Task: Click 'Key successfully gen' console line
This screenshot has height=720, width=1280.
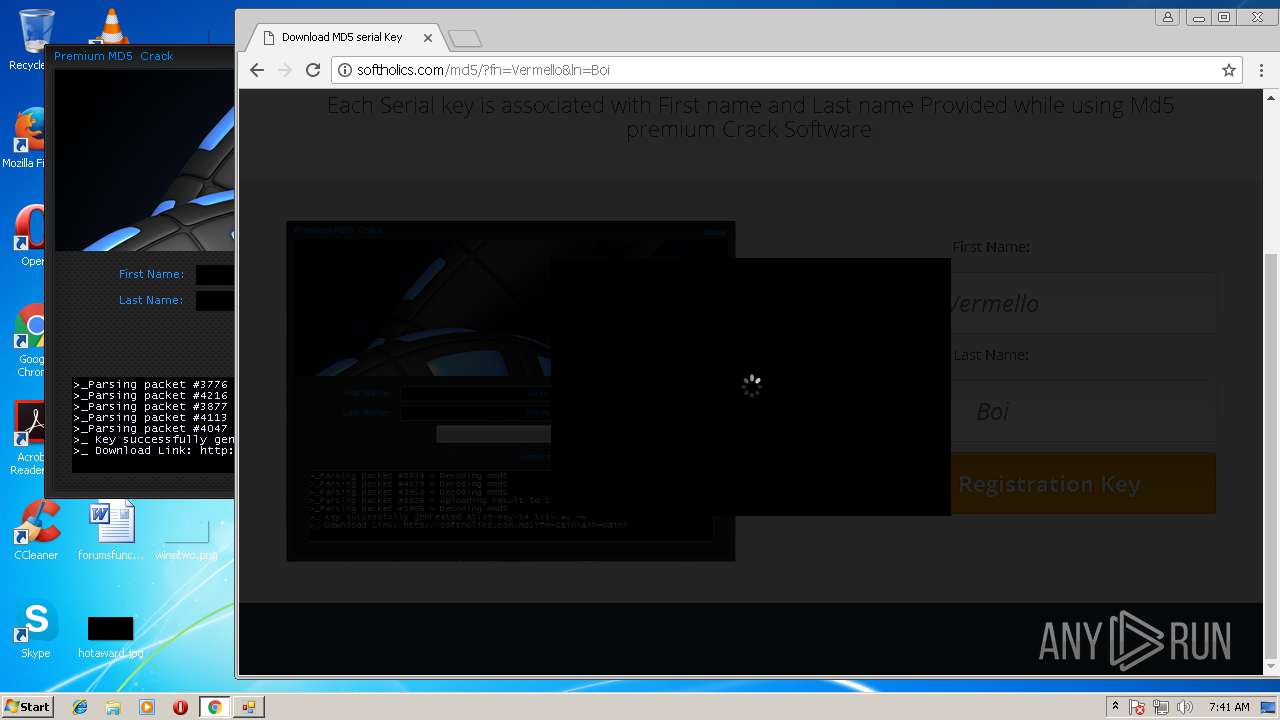Action: (x=153, y=440)
